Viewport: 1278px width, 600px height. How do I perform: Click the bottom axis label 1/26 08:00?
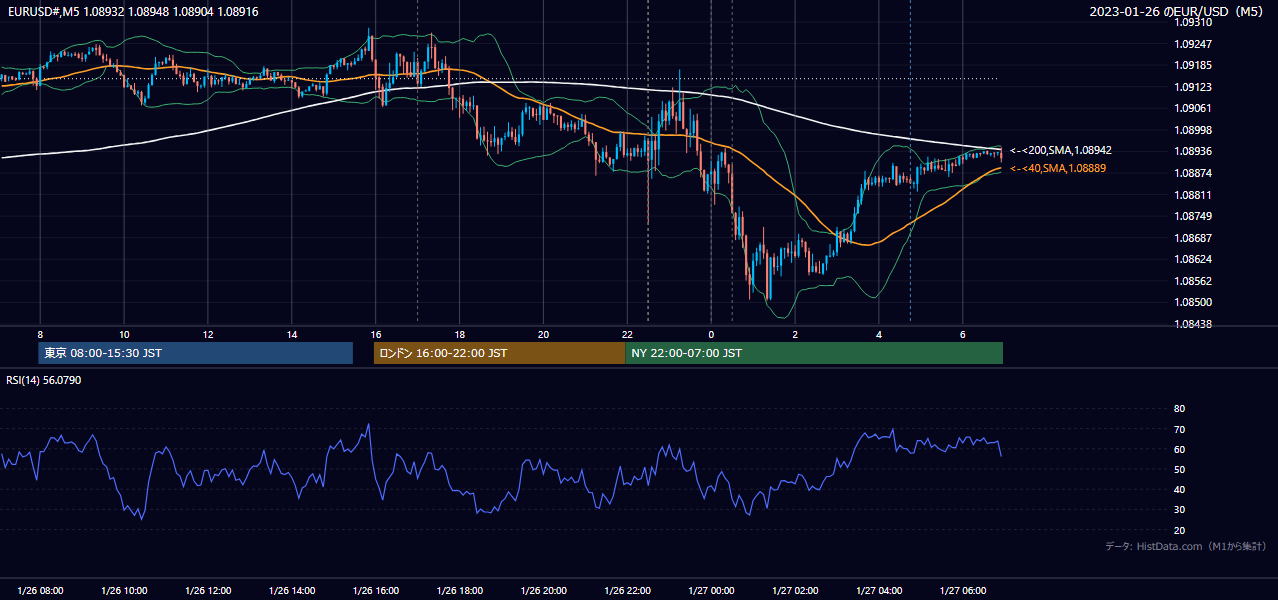(x=40, y=591)
